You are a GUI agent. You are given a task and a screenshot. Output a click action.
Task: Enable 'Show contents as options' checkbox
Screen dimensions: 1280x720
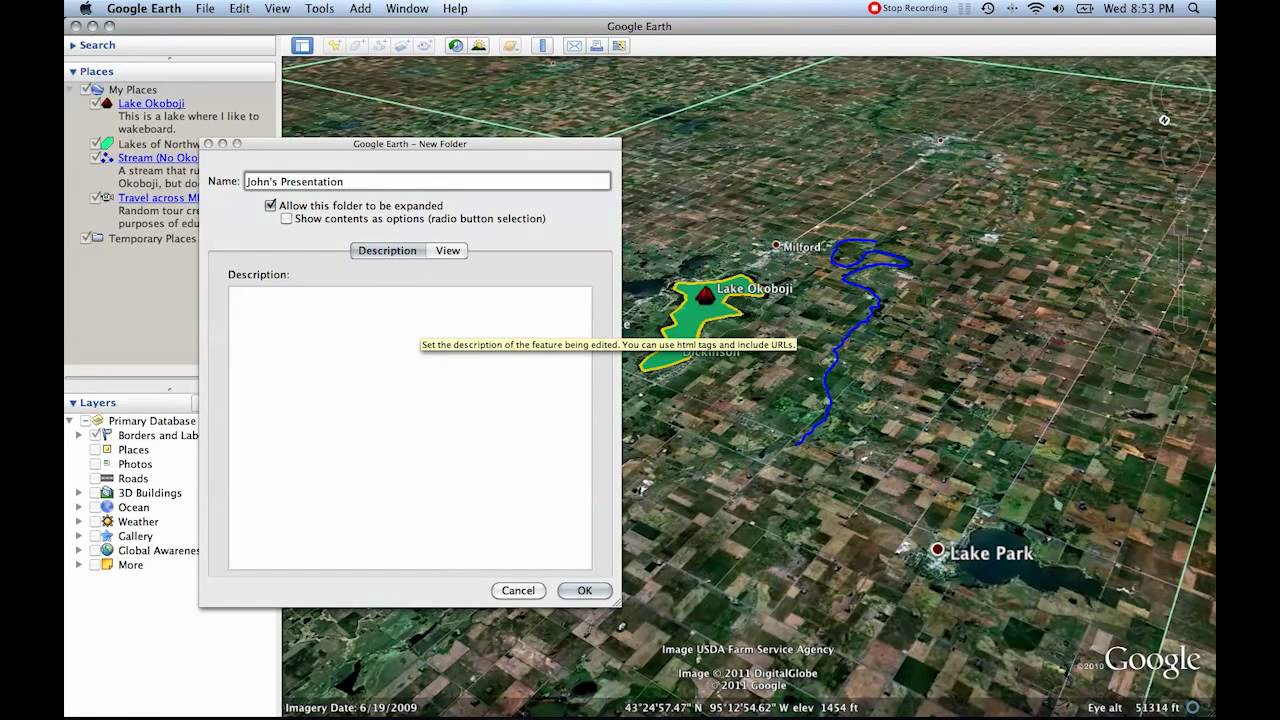286,218
